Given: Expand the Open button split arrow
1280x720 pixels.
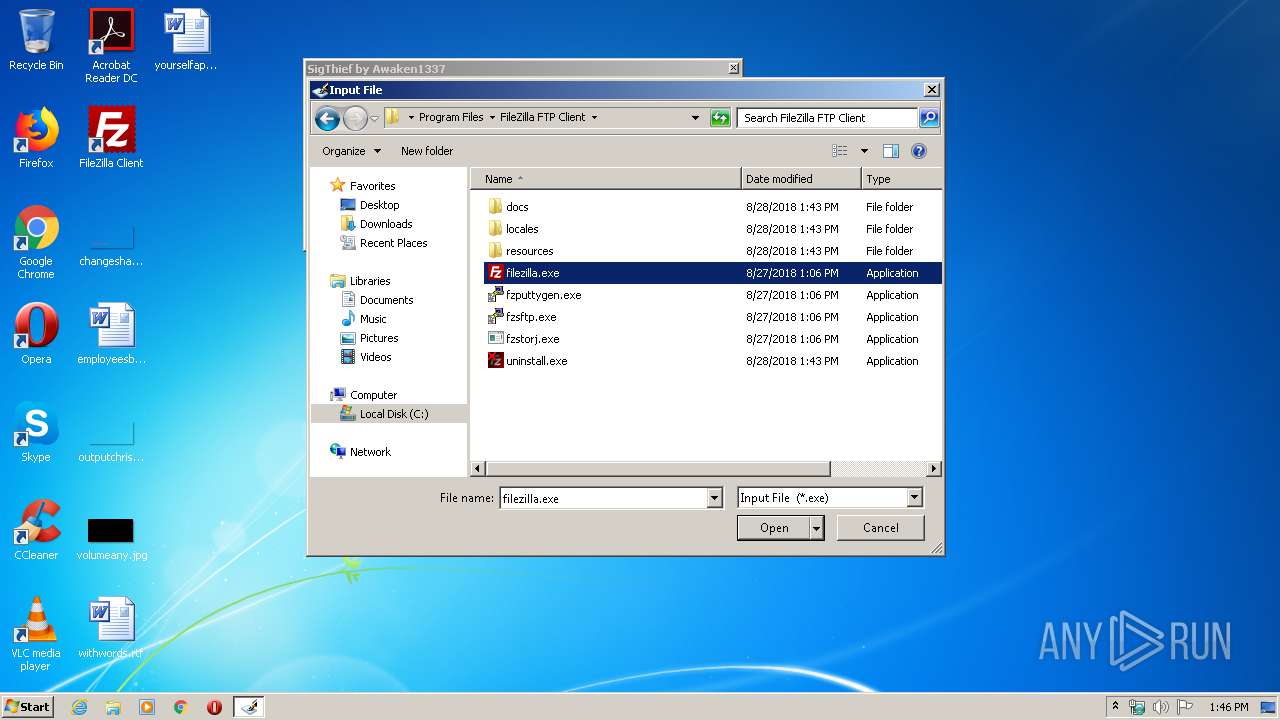Looking at the screenshot, I should coord(816,528).
